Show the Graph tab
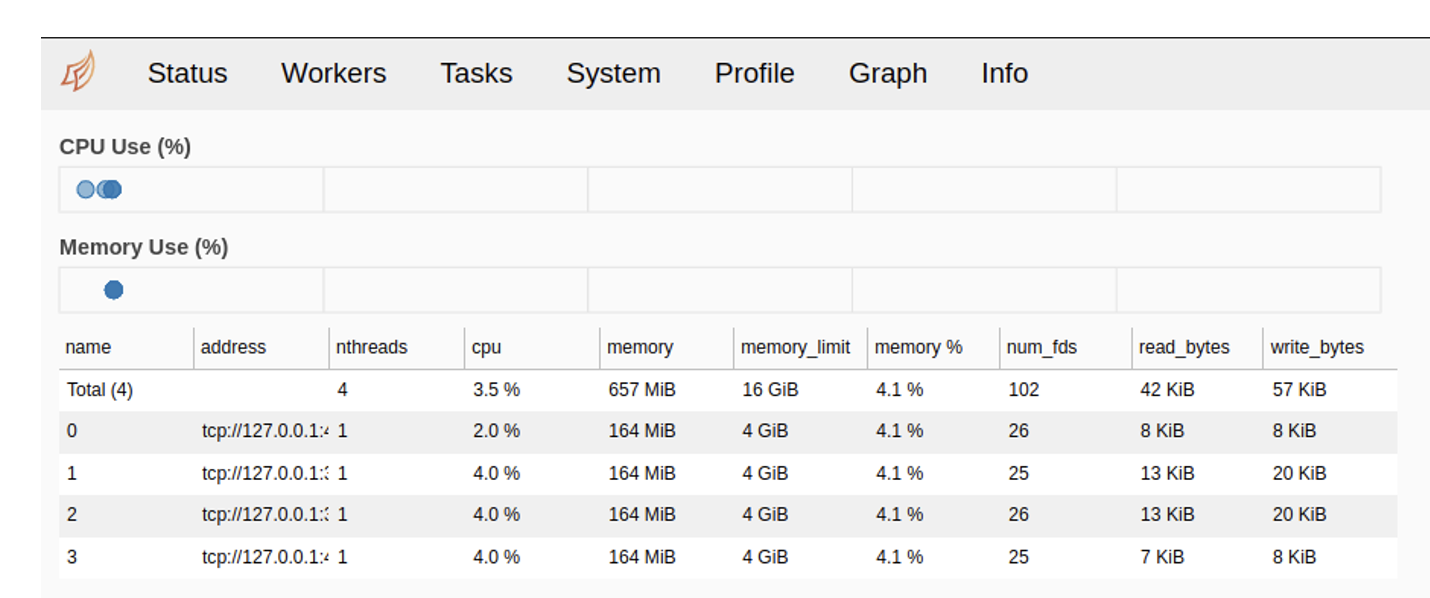 (887, 73)
